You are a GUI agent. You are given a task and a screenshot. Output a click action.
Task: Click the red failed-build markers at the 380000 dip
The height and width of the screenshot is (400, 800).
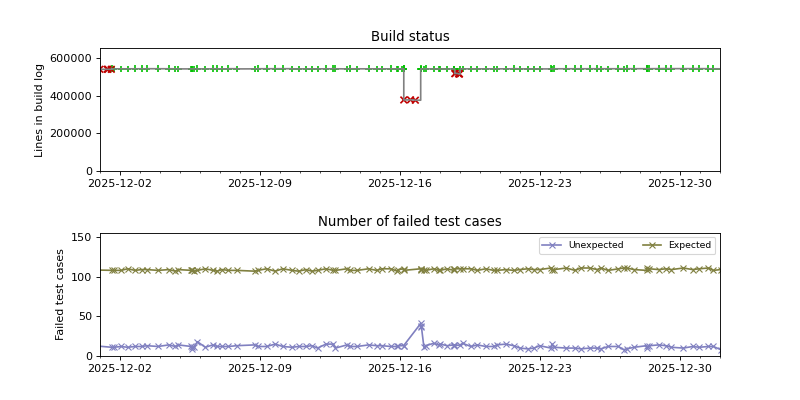[x=409, y=100]
